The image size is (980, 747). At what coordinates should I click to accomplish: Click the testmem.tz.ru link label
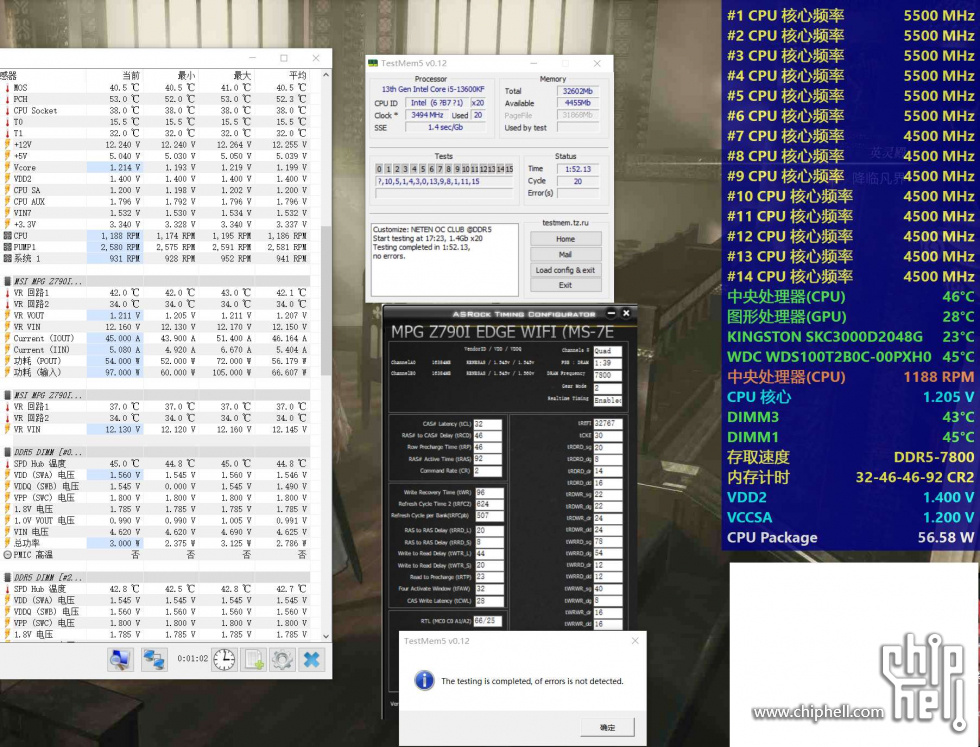point(565,223)
